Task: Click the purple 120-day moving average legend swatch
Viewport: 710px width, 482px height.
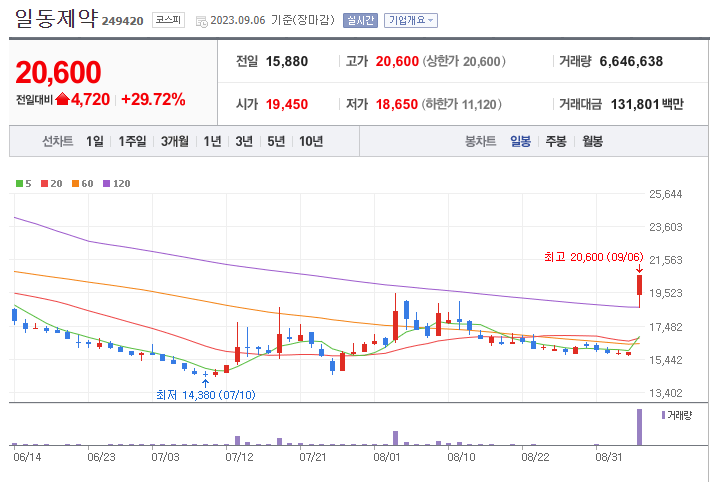Action: 106,183
